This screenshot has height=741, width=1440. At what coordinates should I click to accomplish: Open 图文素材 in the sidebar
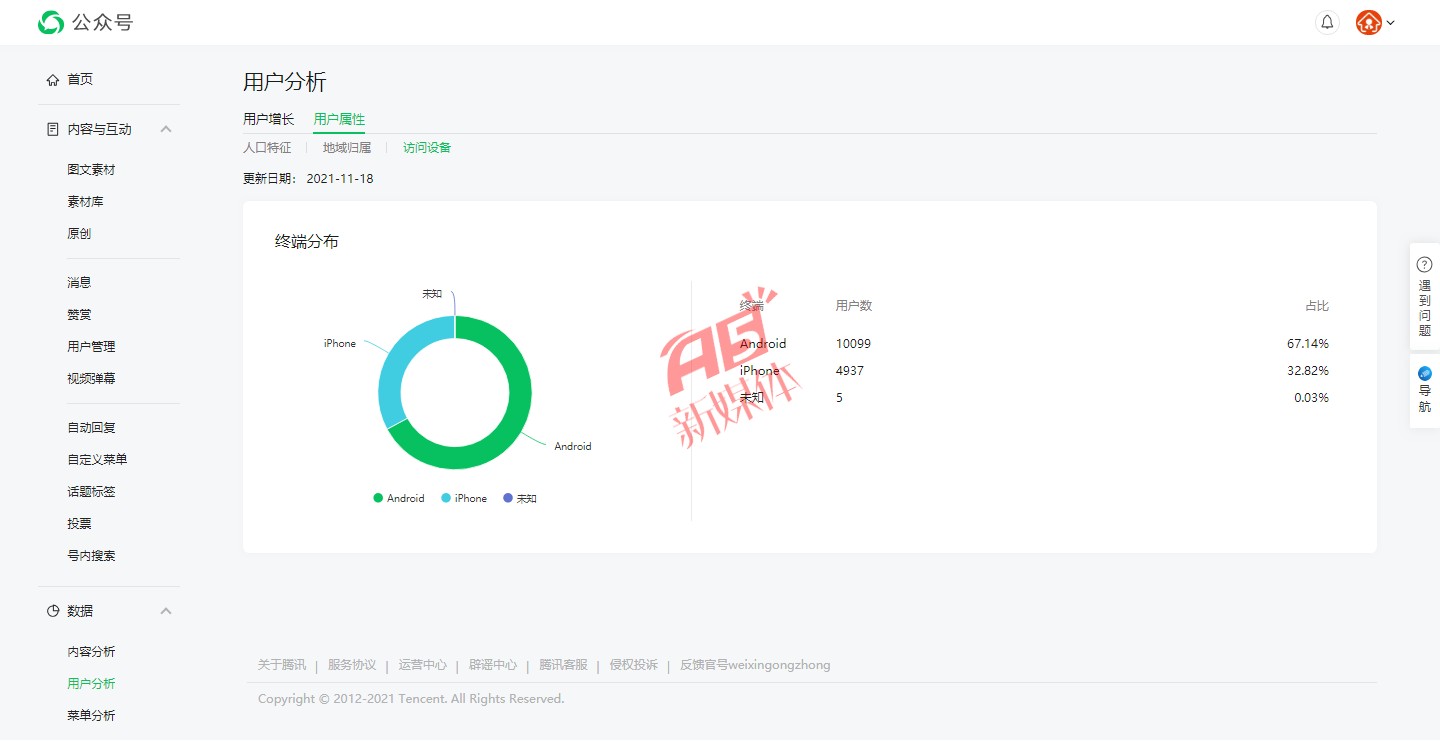point(91,170)
